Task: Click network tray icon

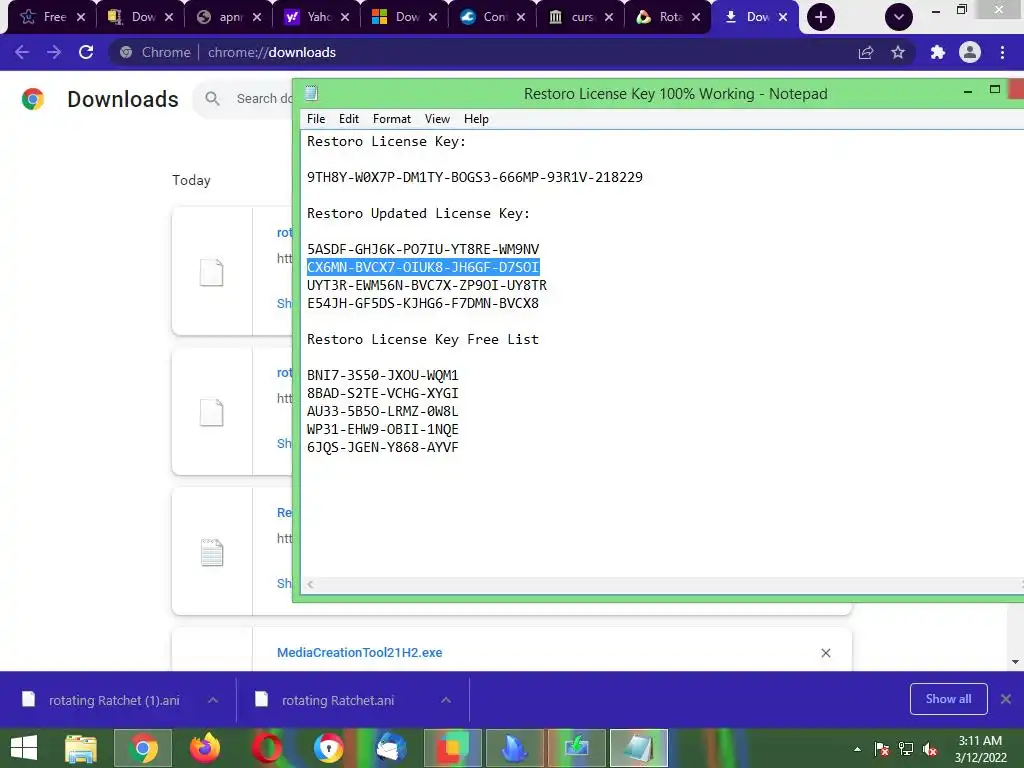Action: point(906,749)
